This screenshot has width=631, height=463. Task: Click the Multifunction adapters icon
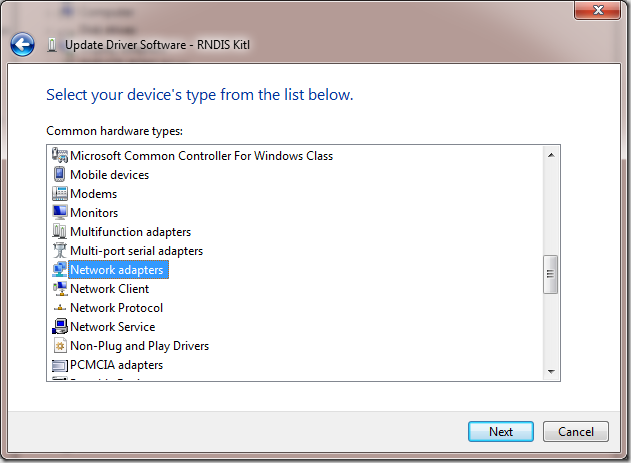tap(59, 232)
